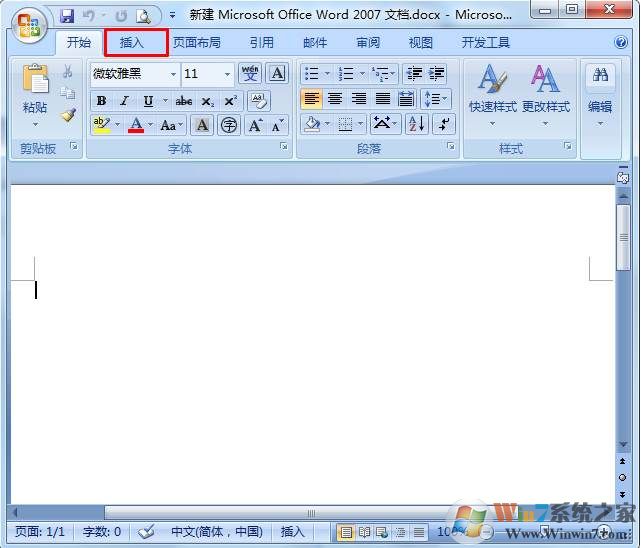643x548 pixels.
Task: Launch 字体 dialog from group corner
Action: 283,146
